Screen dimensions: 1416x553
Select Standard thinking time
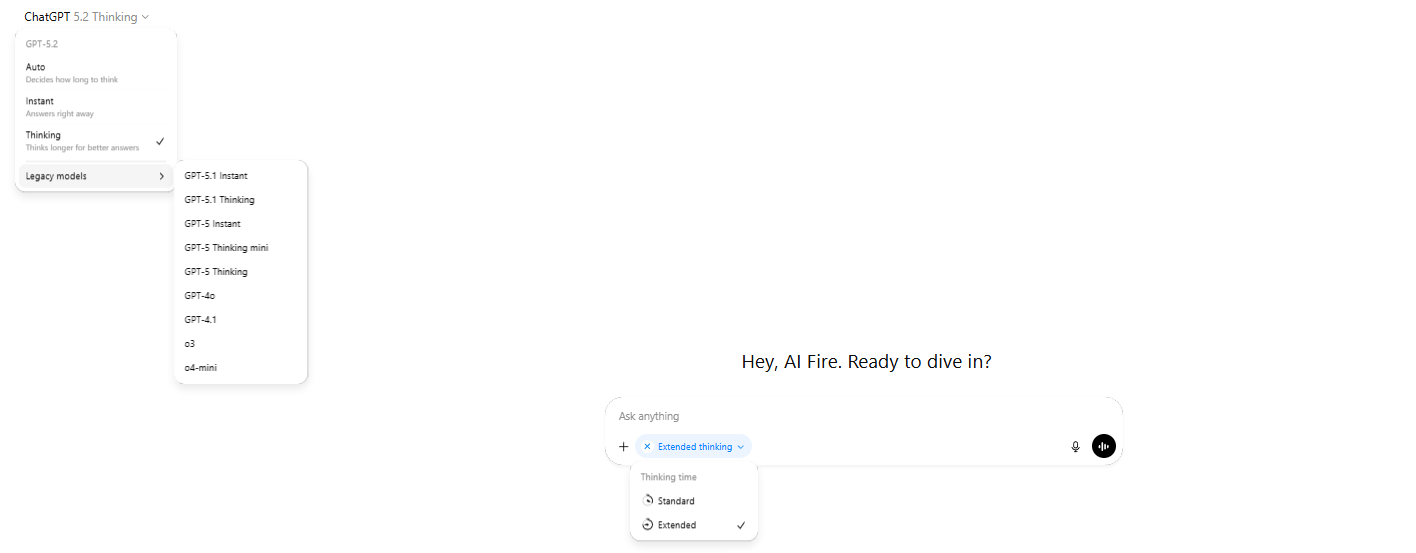[694, 501]
